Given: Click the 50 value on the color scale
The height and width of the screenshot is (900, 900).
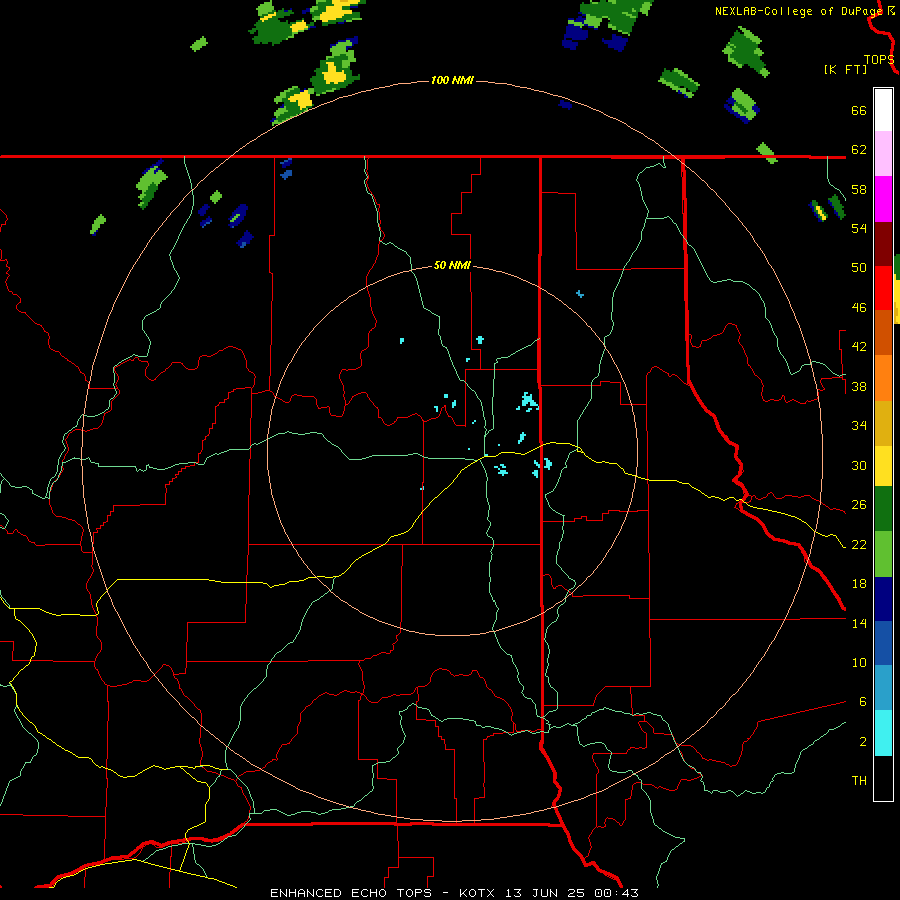Looking at the screenshot, I should pos(859,267).
